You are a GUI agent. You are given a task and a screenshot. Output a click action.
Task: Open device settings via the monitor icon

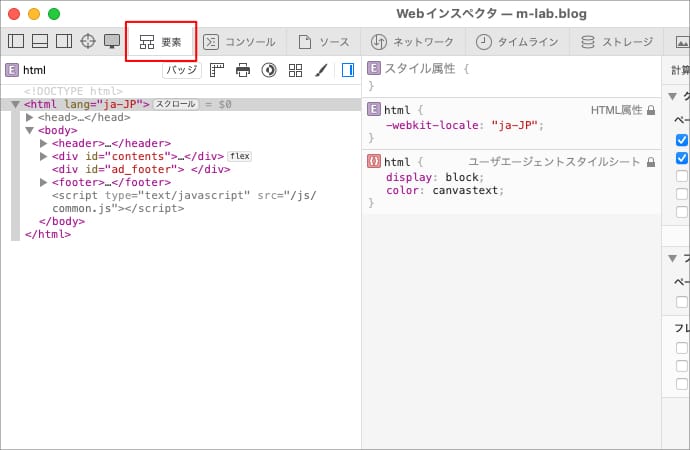(112, 41)
